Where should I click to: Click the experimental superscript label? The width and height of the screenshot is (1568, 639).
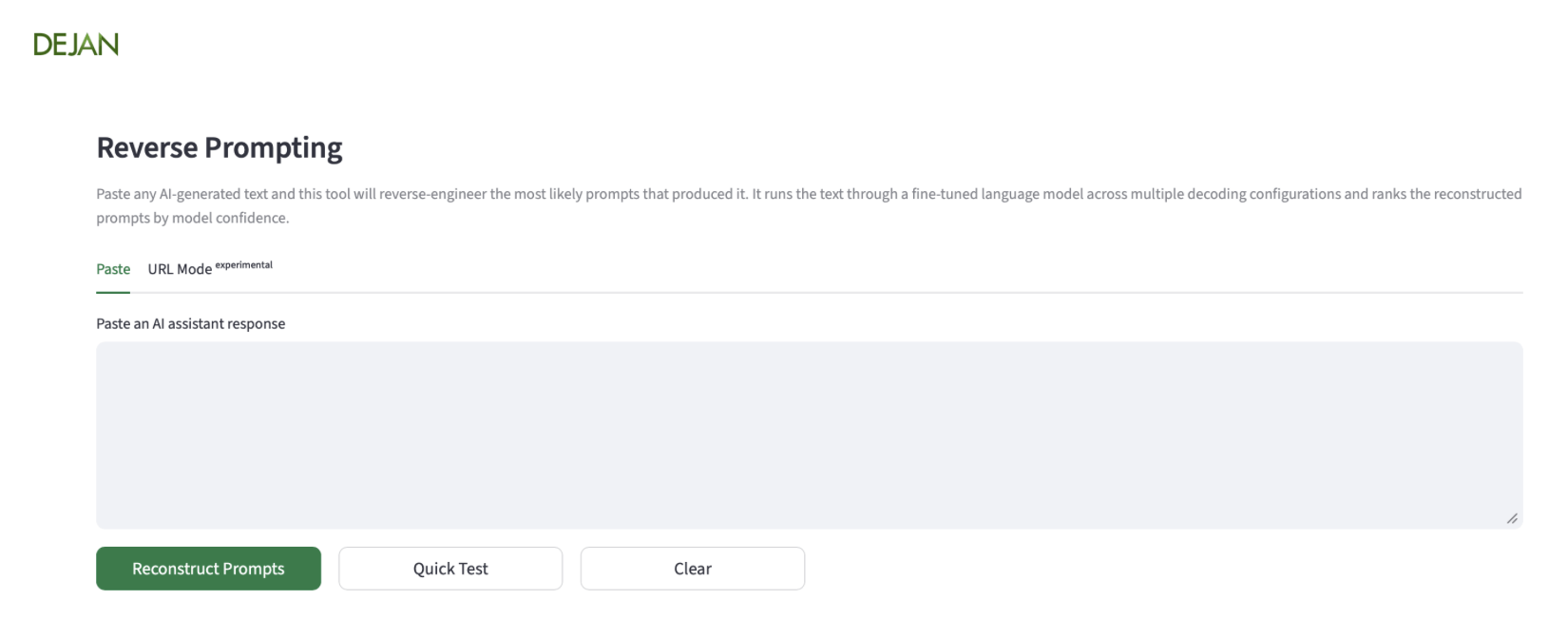point(244,265)
